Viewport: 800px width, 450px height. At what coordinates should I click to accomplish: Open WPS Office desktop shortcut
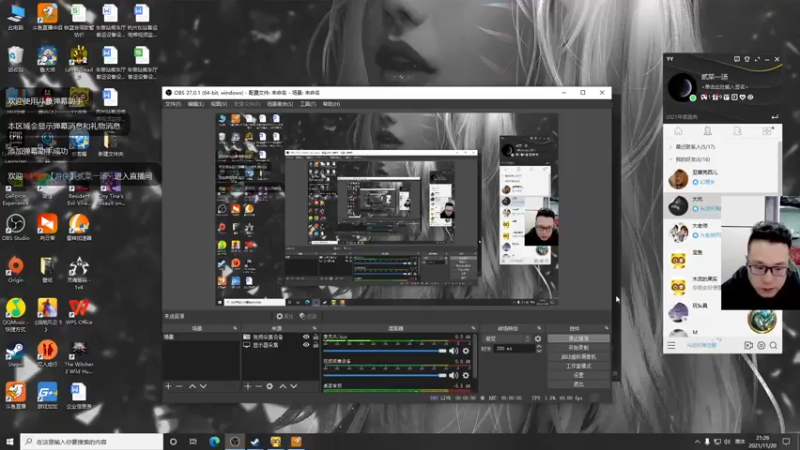pos(79,312)
